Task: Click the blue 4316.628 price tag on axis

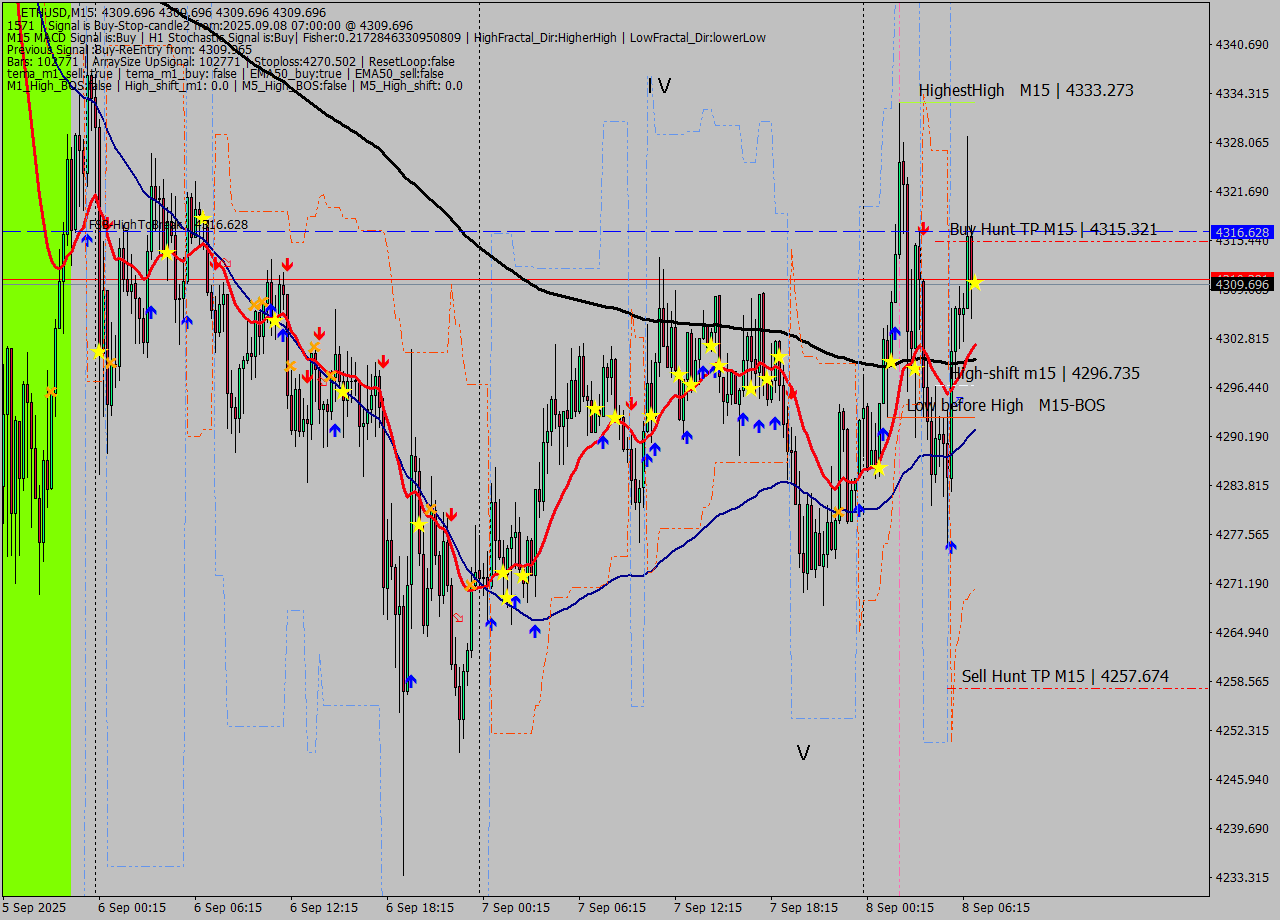Action: click(x=1241, y=232)
